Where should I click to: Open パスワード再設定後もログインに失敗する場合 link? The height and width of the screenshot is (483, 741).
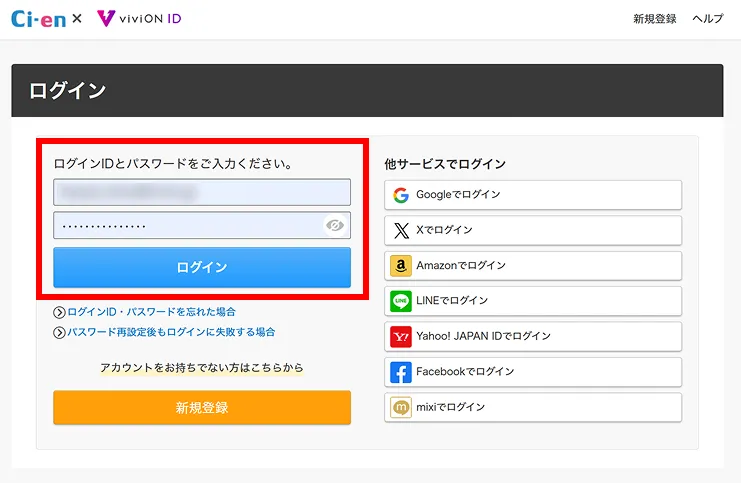click(x=171, y=332)
